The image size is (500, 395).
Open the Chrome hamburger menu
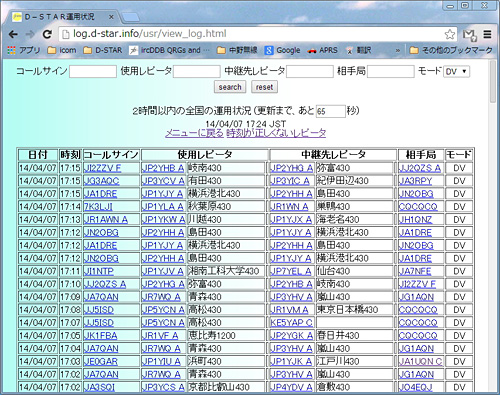click(487, 34)
